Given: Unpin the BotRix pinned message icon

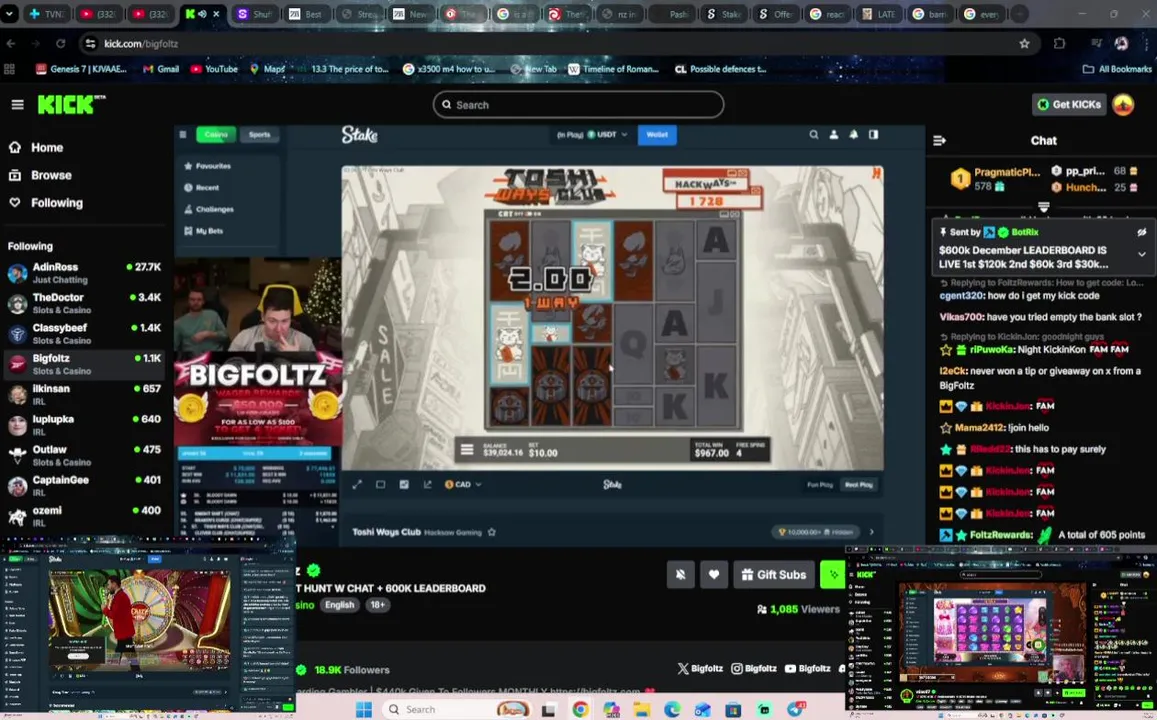Looking at the screenshot, I should tap(1142, 232).
